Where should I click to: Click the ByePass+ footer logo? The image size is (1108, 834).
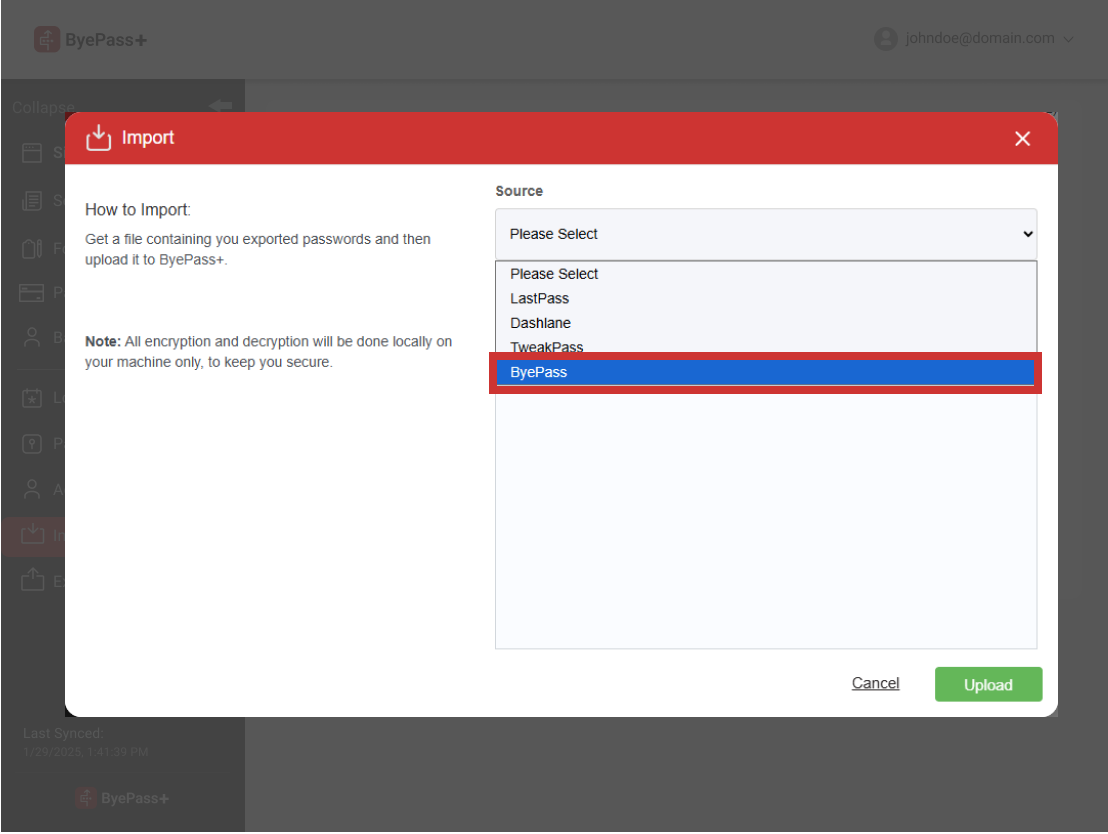click(x=122, y=798)
